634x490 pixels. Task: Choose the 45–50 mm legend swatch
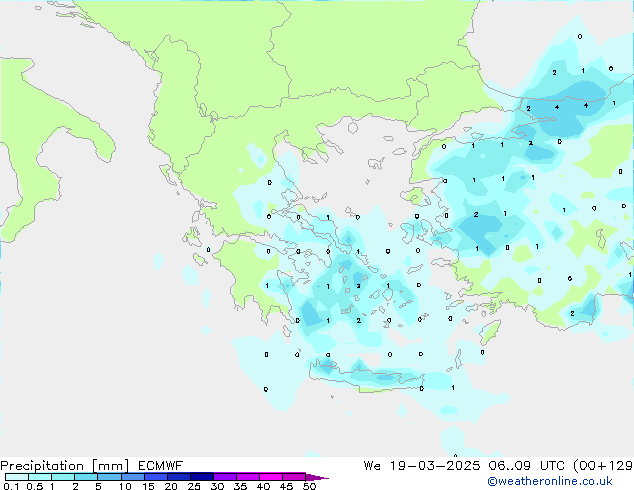click(294, 477)
